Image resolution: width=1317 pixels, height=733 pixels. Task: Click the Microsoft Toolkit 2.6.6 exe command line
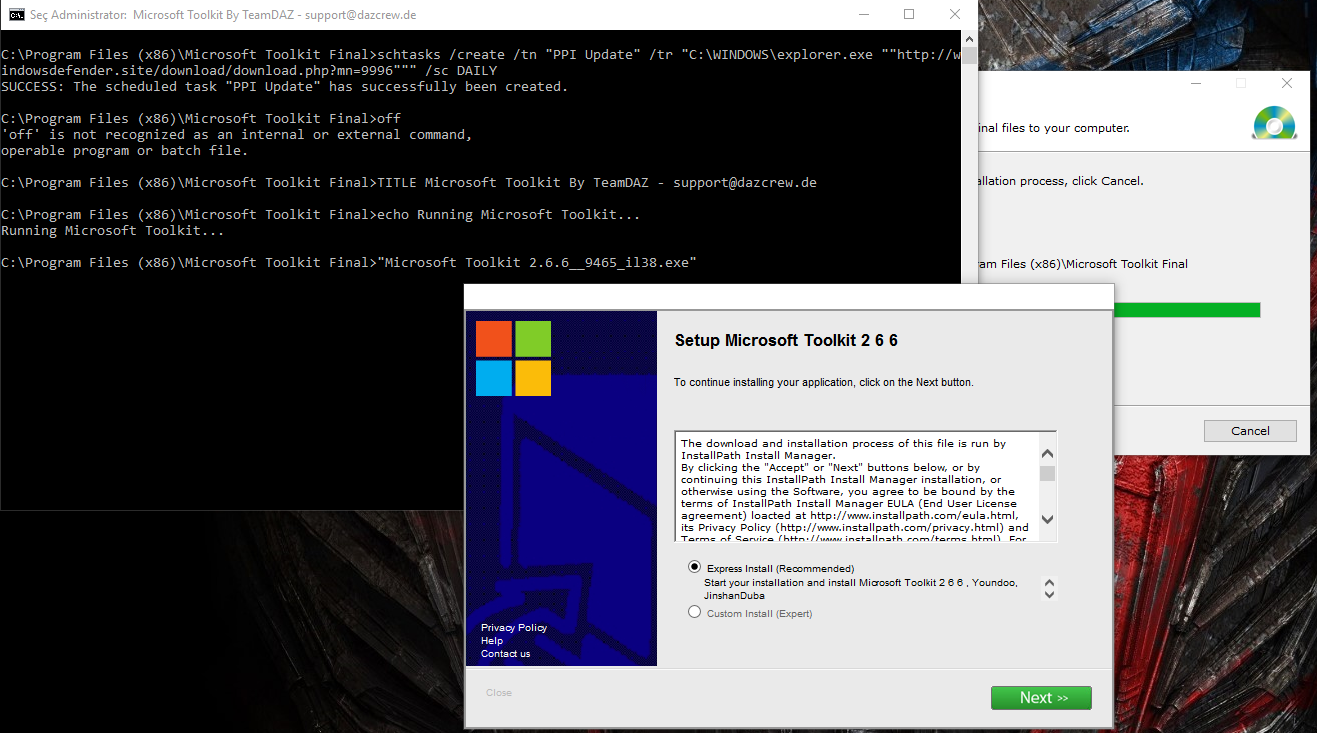tap(348, 263)
